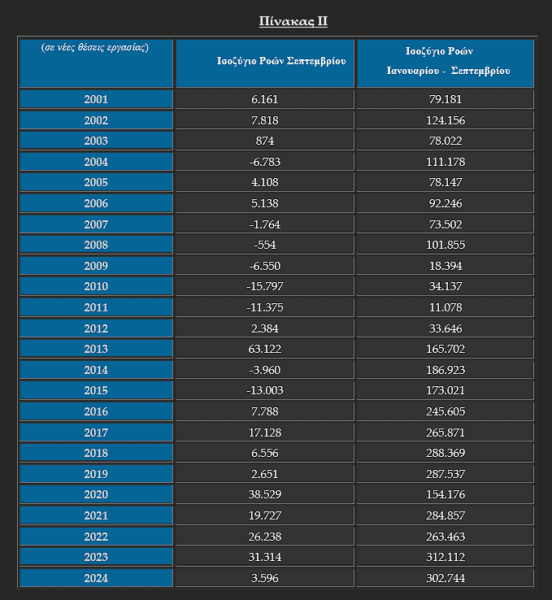Select the 2013 year header cell
Screen dimensions: 552x600
point(96,349)
